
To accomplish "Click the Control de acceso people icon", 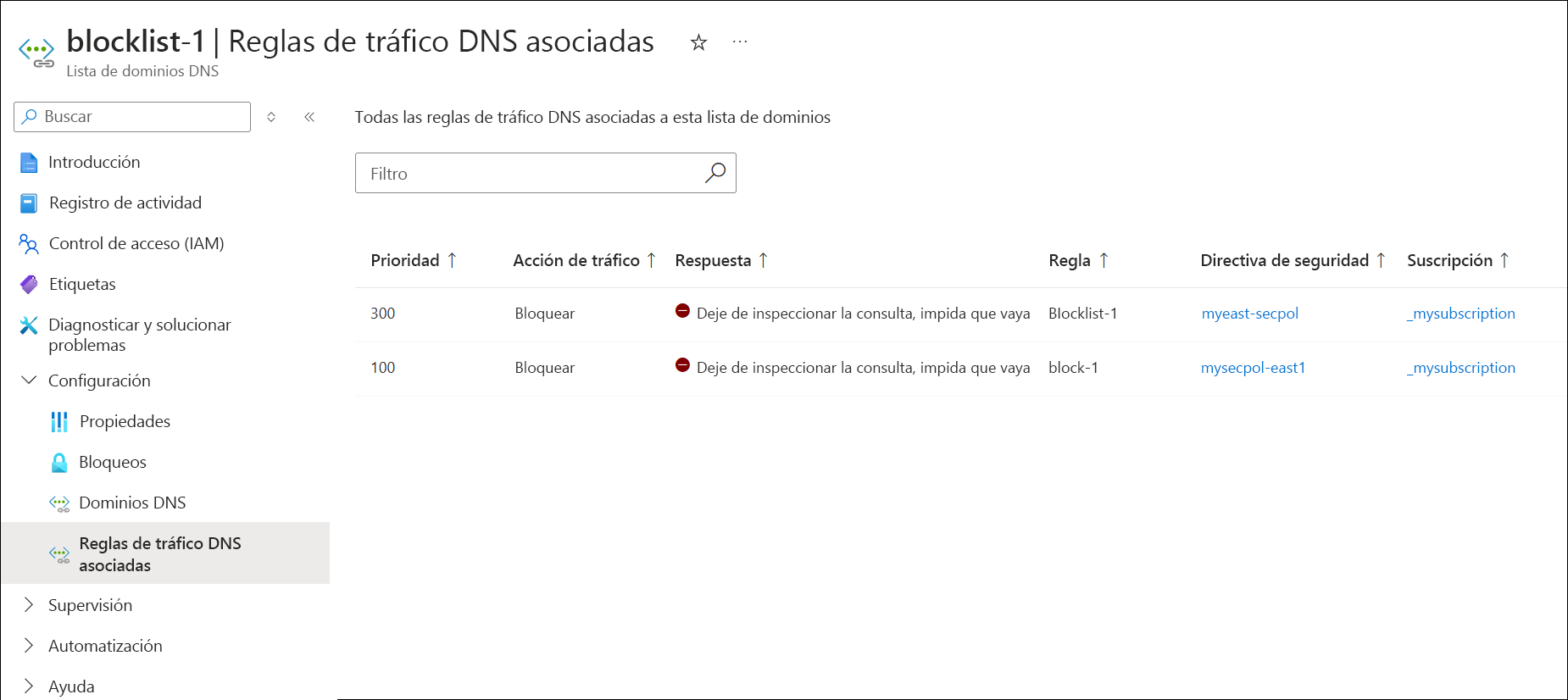I will click(29, 244).
